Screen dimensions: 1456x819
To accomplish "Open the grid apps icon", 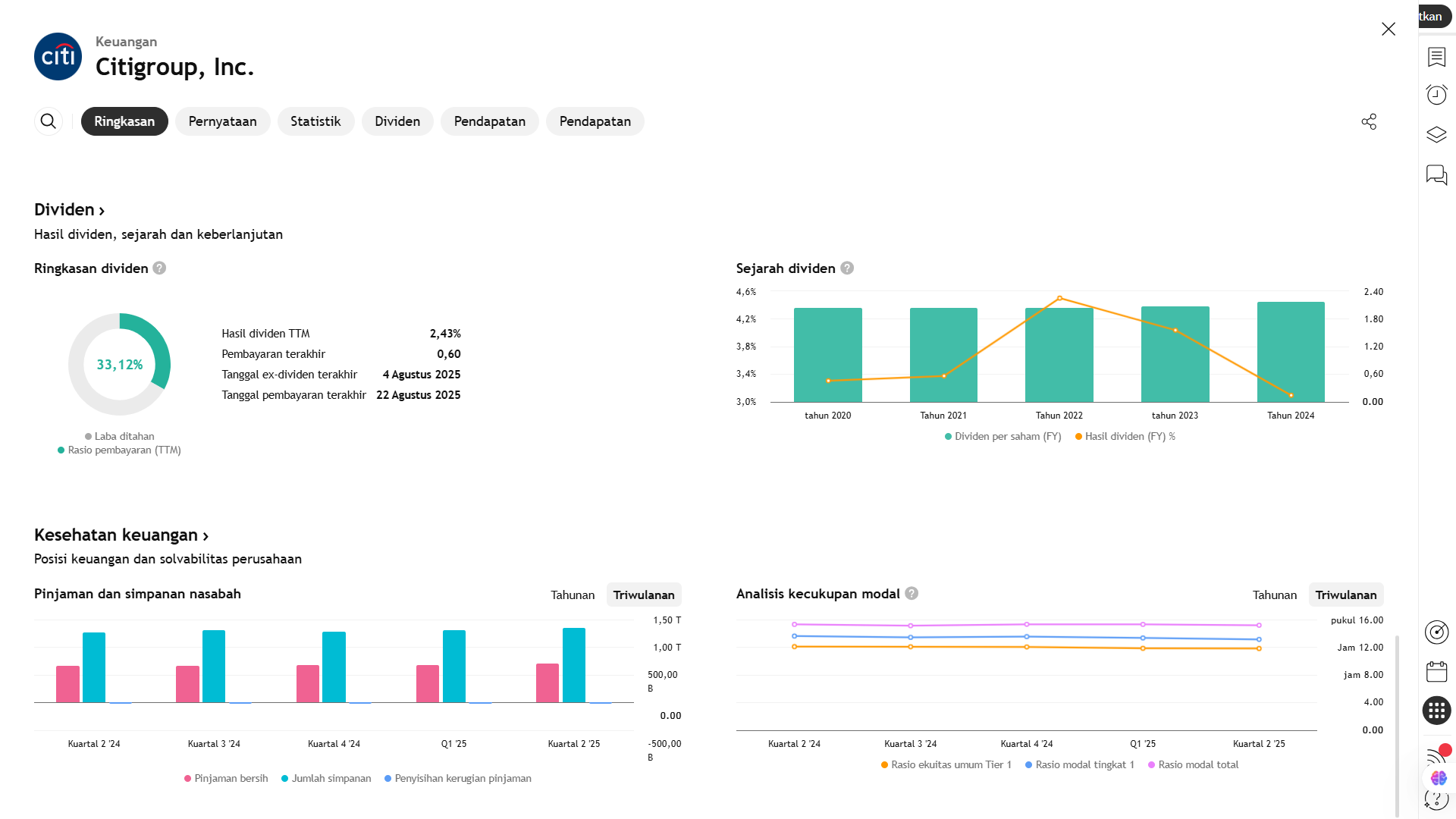I will click(1436, 711).
